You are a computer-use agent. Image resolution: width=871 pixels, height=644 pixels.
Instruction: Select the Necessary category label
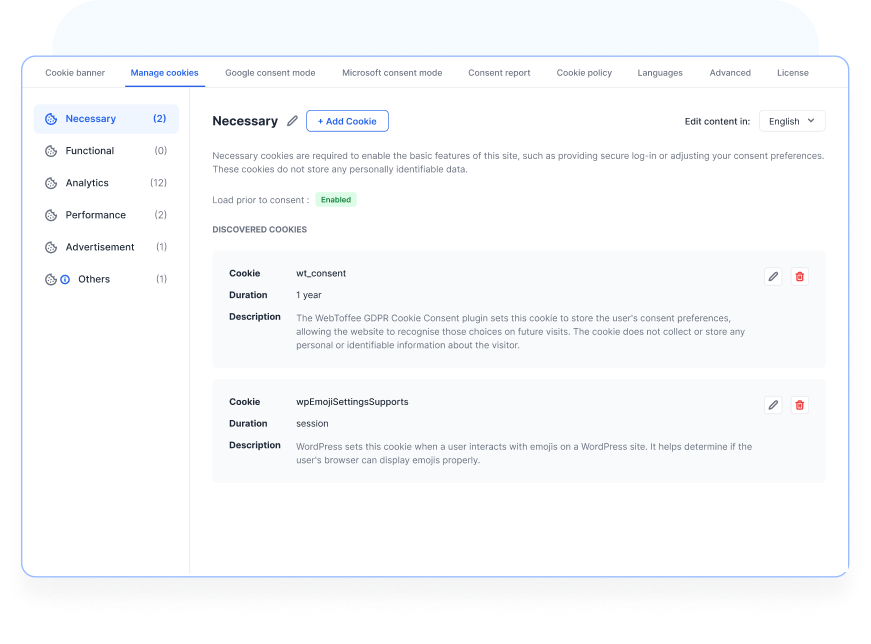[91, 119]
